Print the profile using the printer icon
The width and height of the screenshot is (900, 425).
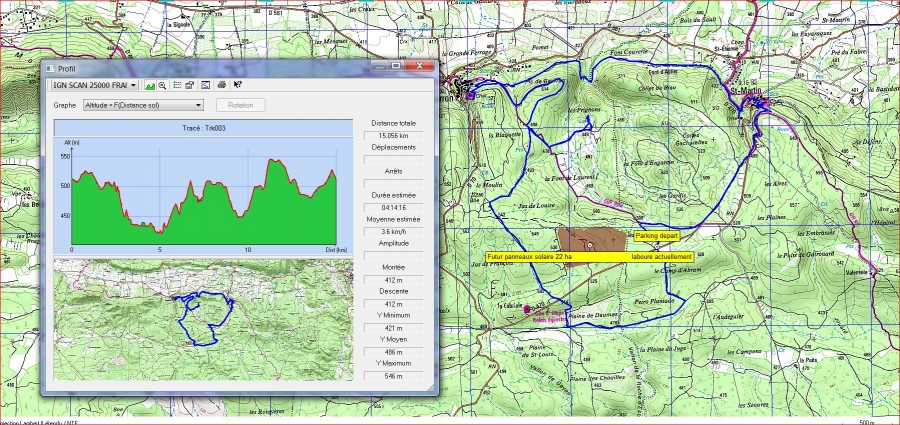point(222,85)
